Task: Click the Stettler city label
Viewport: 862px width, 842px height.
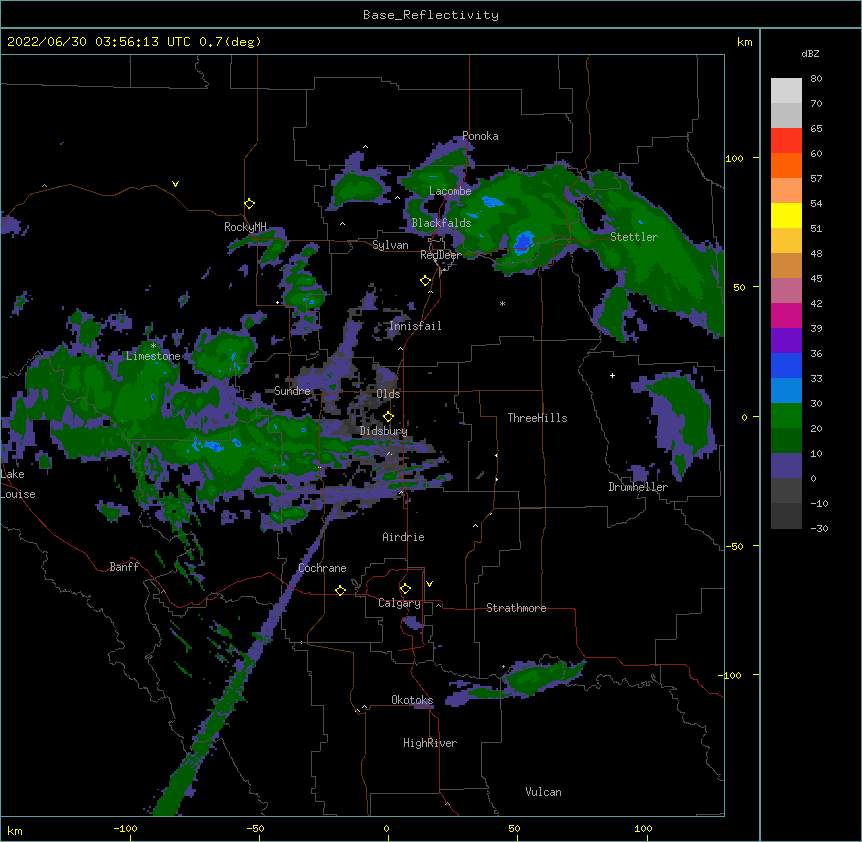Action: click(x=634, y=237)
